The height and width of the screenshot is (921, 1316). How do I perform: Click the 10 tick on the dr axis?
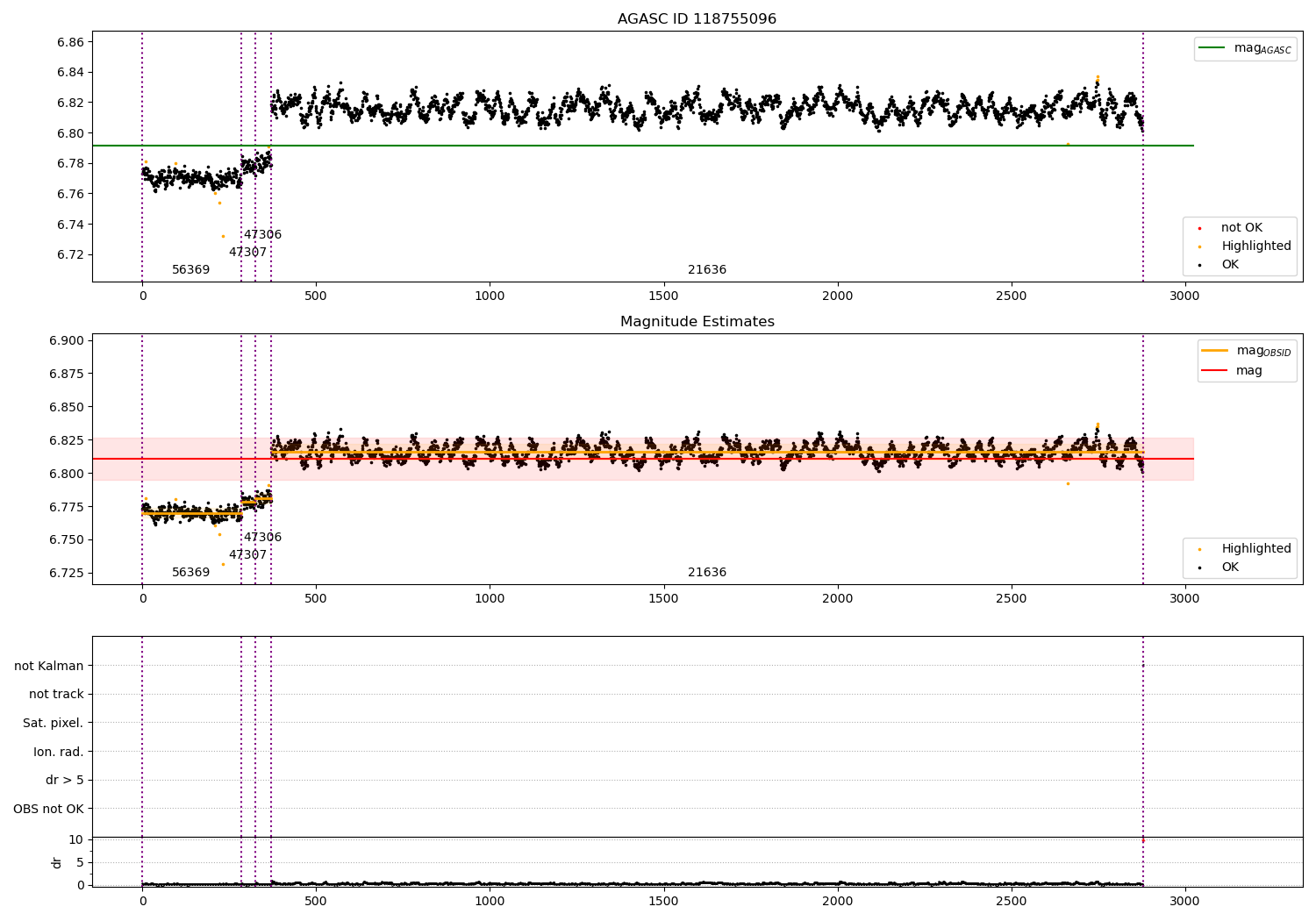(x=76, y=839)
